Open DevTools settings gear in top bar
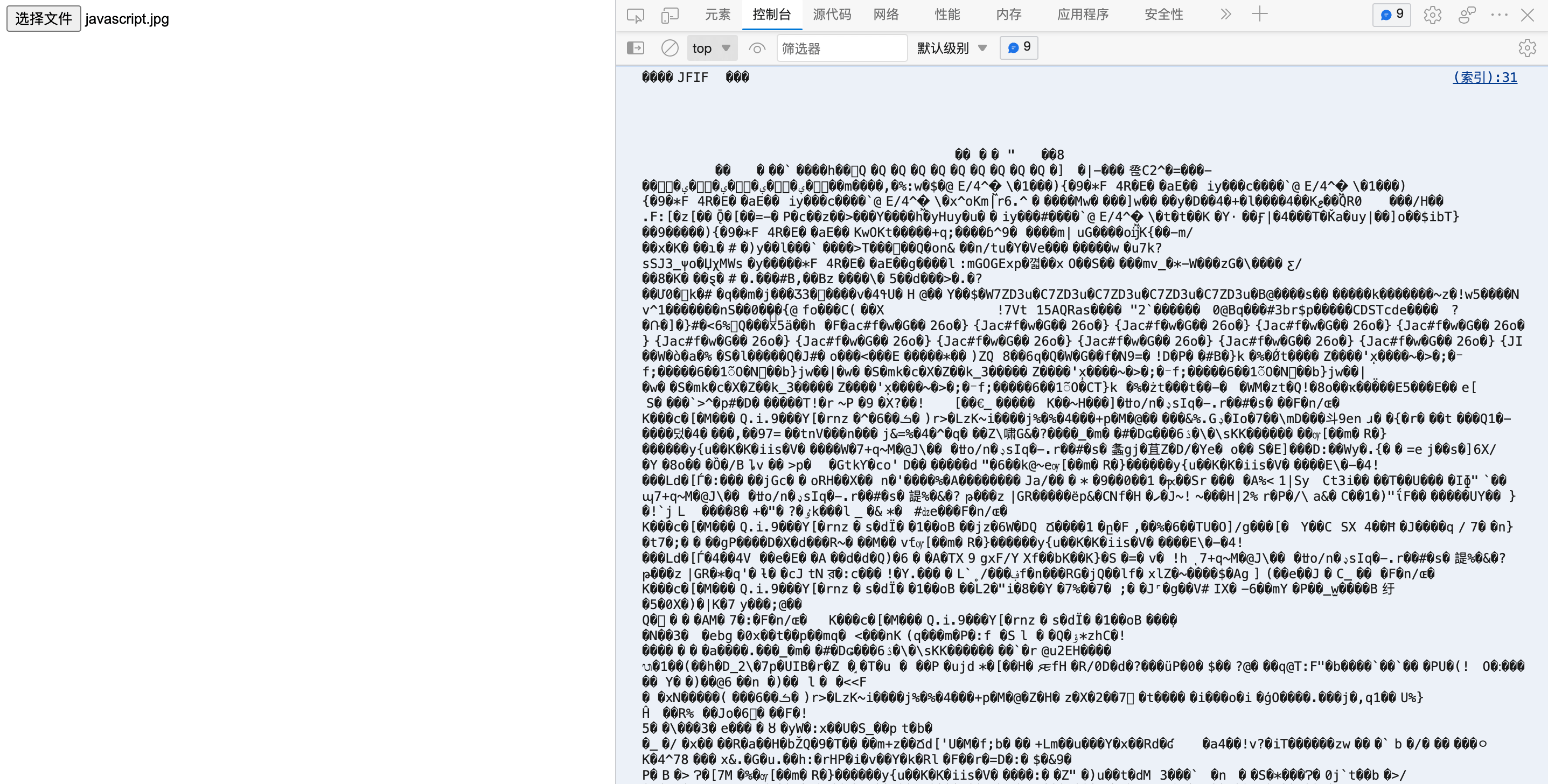 tap(1432, 15)
